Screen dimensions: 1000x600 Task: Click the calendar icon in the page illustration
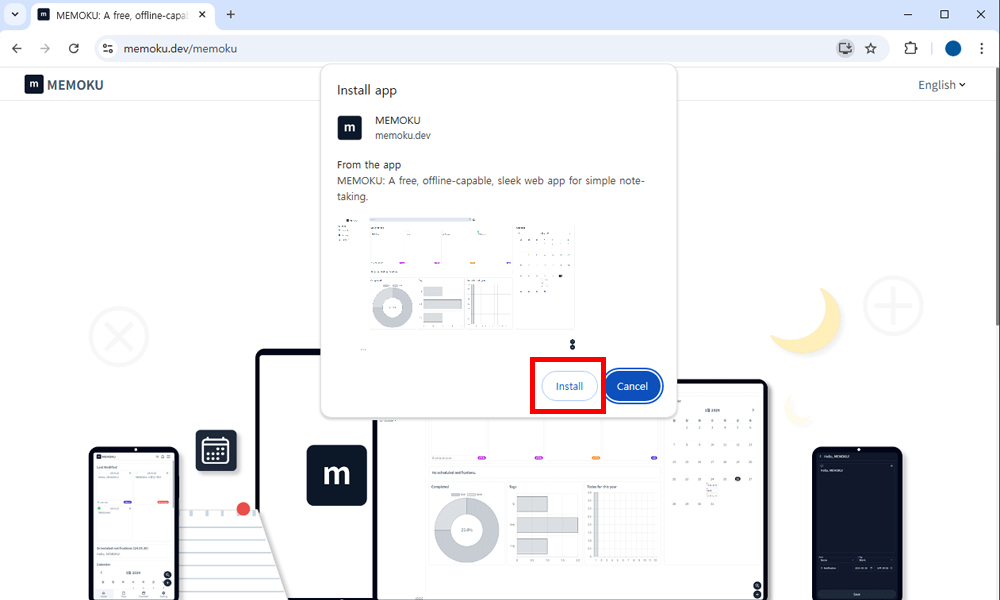coord(216,451)
